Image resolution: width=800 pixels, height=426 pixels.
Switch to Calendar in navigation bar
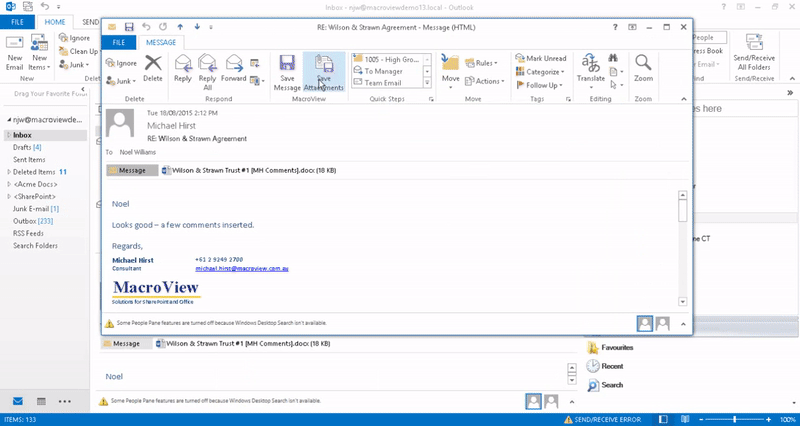pyautogui.click(x=41, y=402)
